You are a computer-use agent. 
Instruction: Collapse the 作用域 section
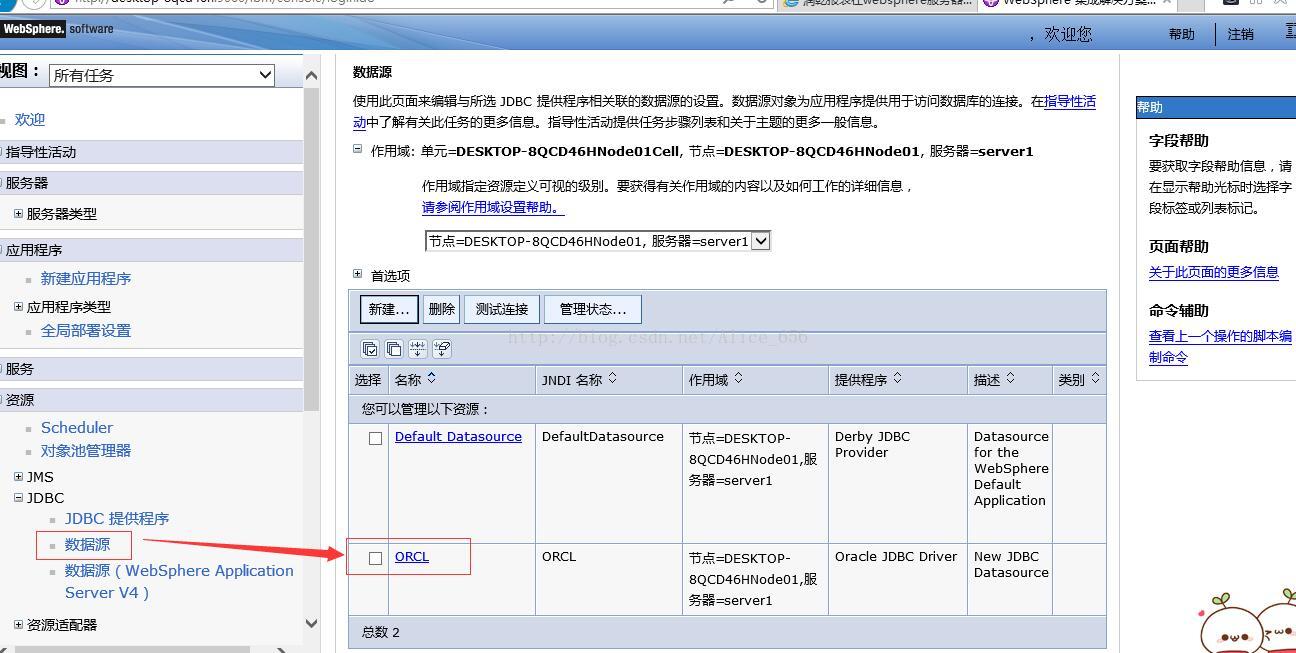pos(358,150)
